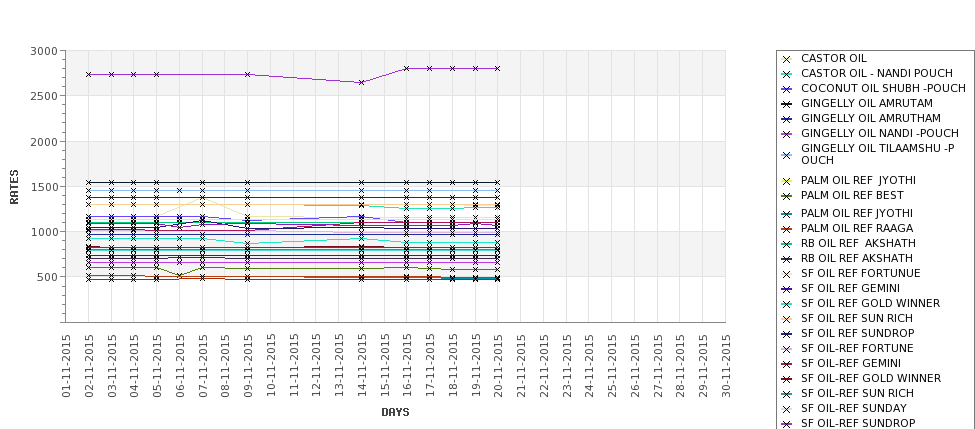Click SF OIL-REF SUNDAY legend label

coord(854,408)
